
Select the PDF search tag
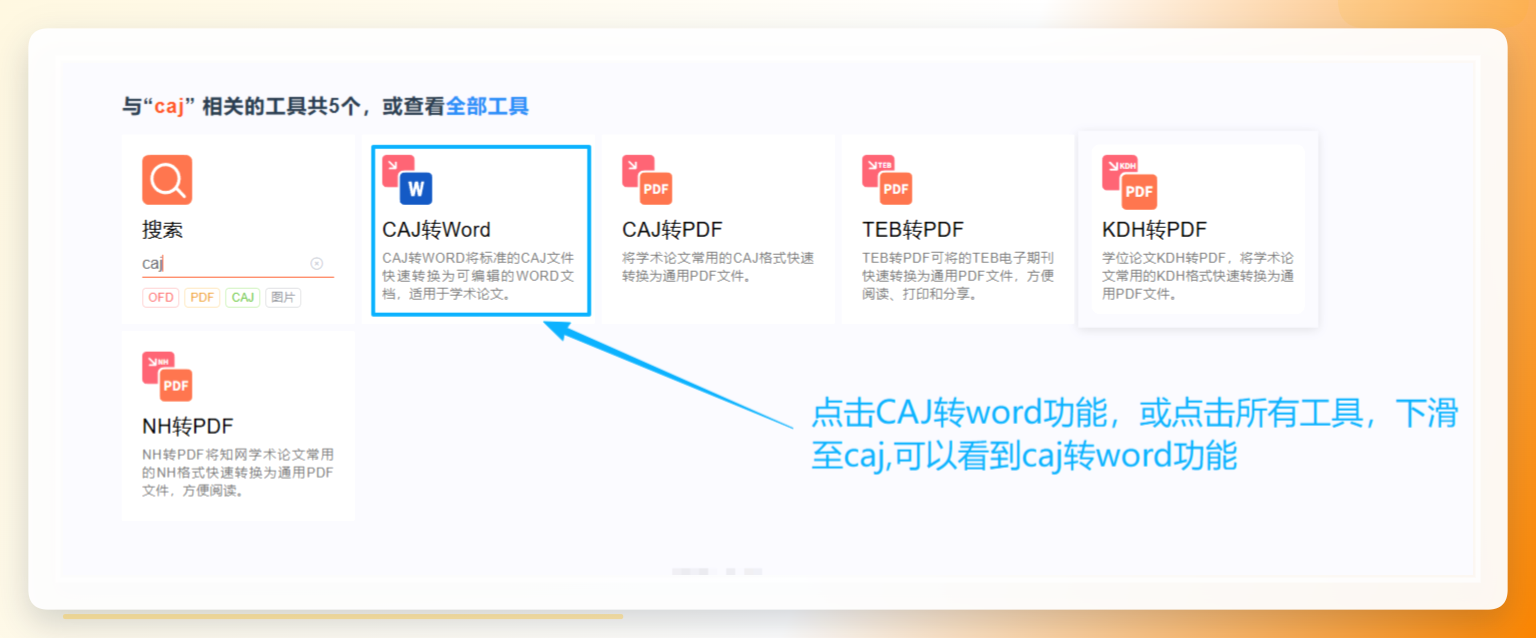[x=202, y=297]
